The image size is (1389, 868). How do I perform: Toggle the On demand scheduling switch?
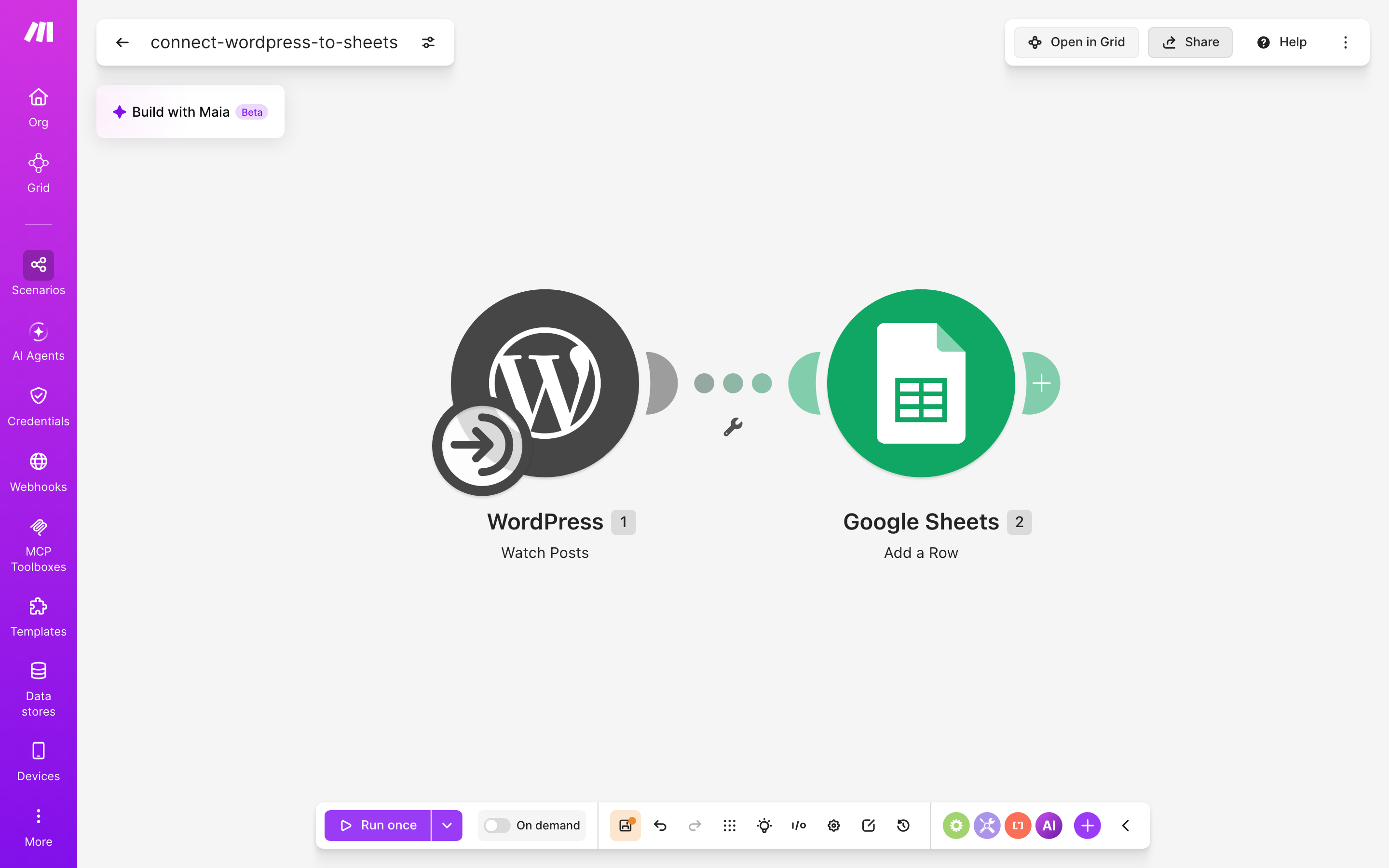tap(496, 825)
